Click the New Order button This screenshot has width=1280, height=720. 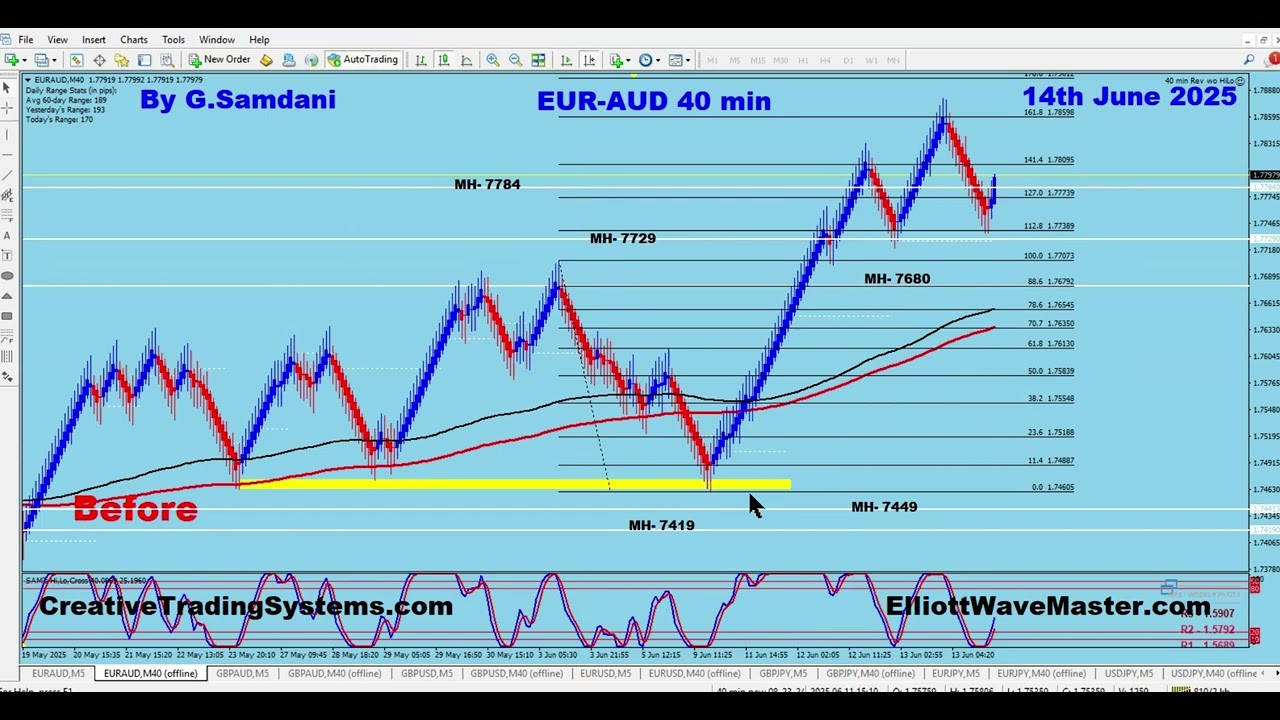click(220, 60)
